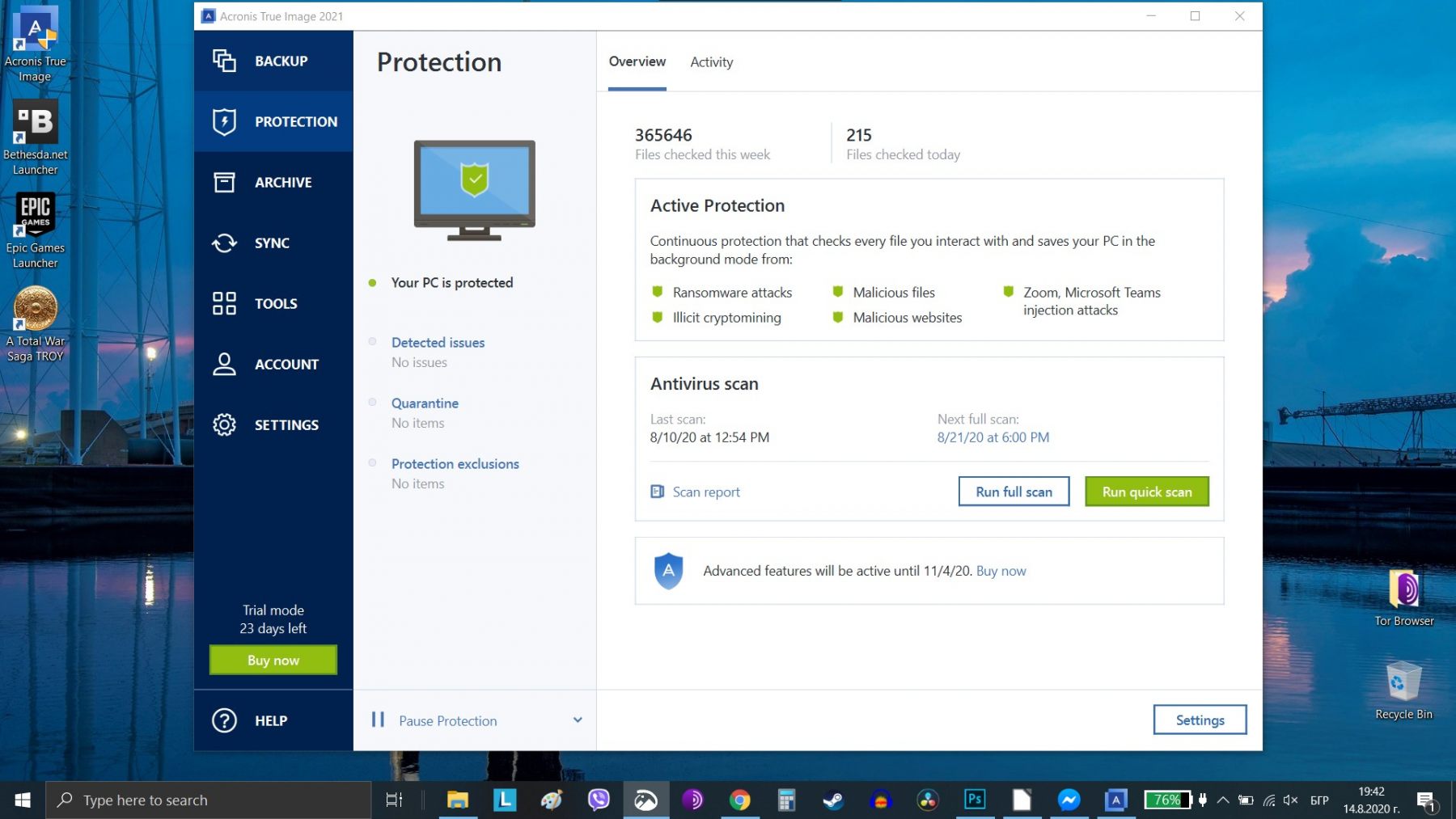Open DaVinci Resolve from the taskbar
The width and height of the screenshot is (1456, 819).
pos(928,800)
